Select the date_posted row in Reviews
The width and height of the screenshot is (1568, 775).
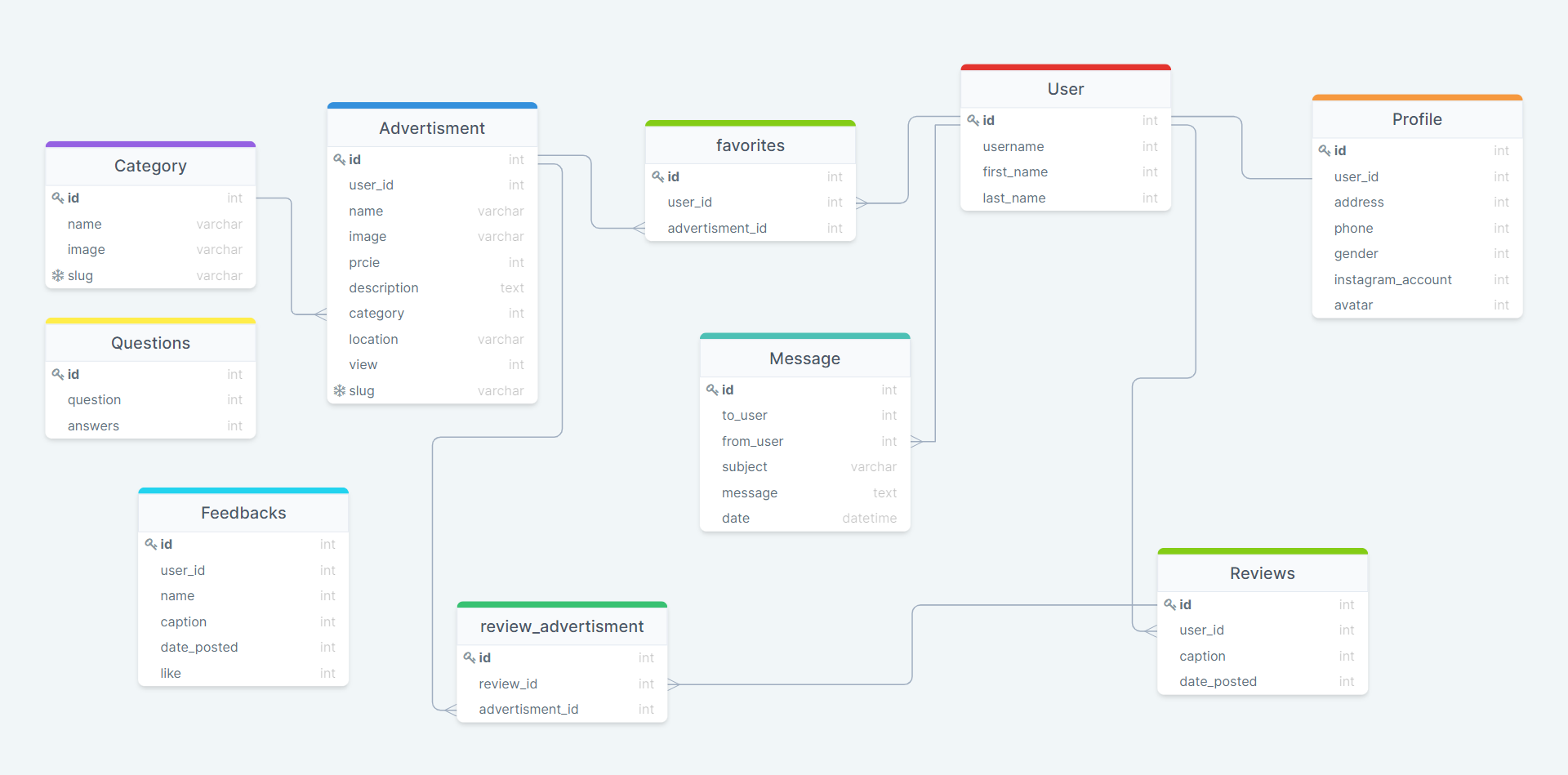point(1218,681)
